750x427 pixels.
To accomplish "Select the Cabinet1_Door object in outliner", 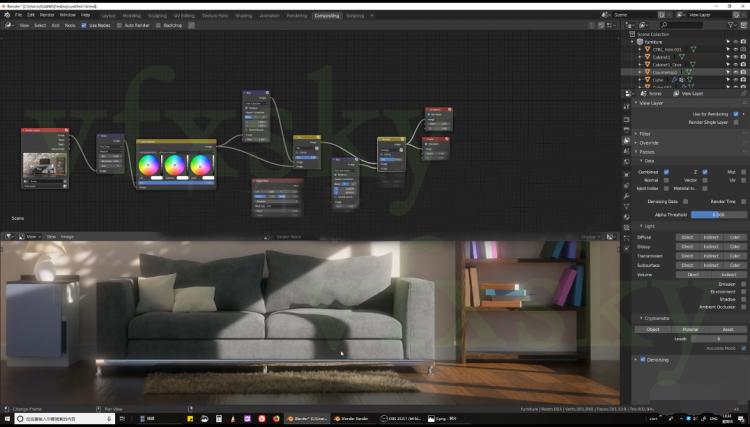I will [x=667, y=65].
